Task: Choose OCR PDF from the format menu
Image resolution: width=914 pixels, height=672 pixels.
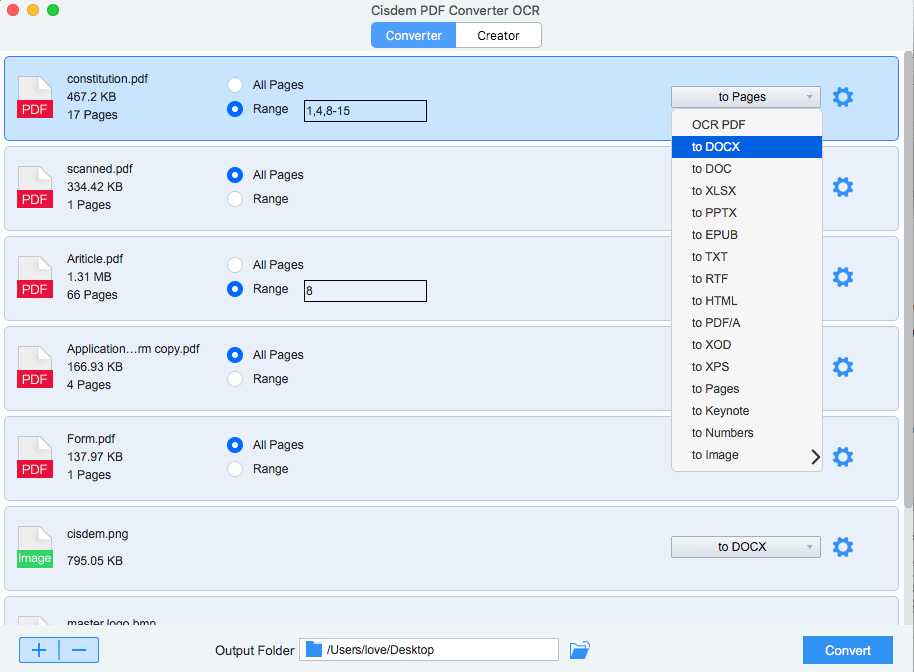Action: [747, 125]
